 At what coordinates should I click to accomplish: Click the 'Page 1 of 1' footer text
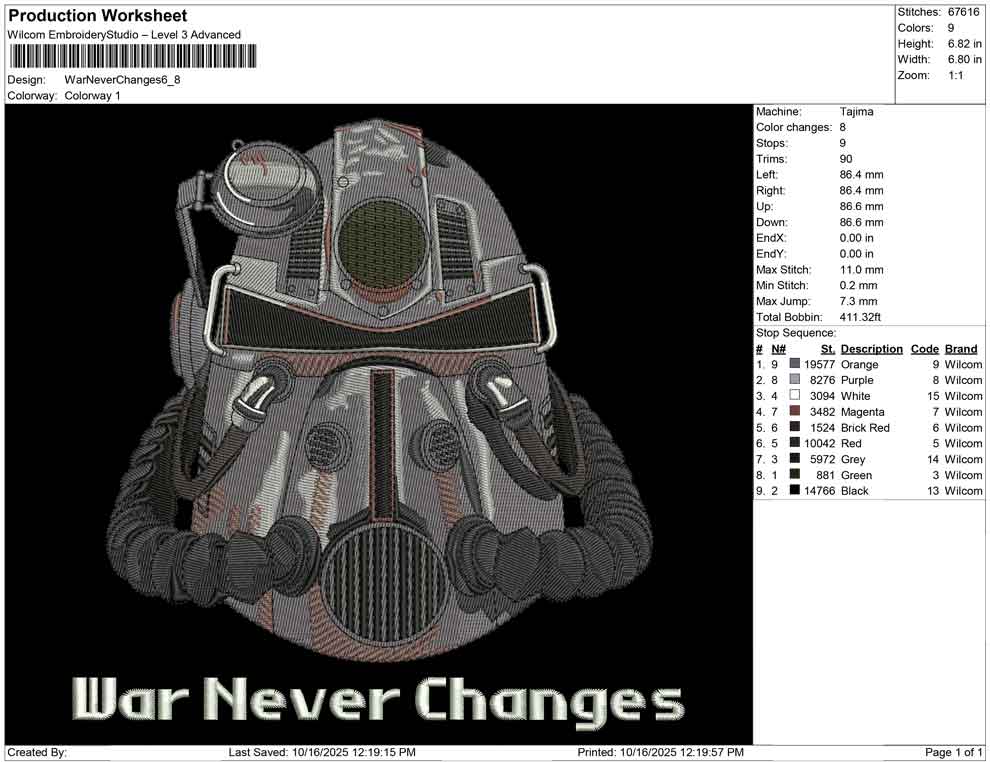click(953, 752)
